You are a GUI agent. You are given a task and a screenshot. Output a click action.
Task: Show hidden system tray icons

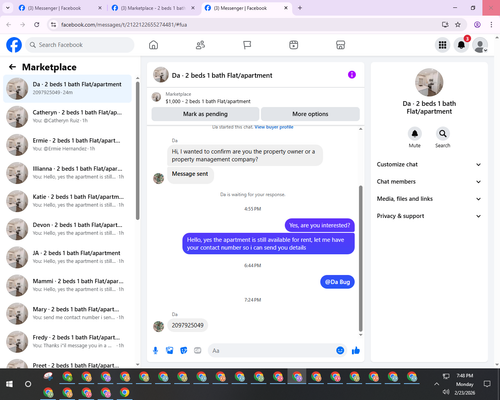[x=436, y=384]
